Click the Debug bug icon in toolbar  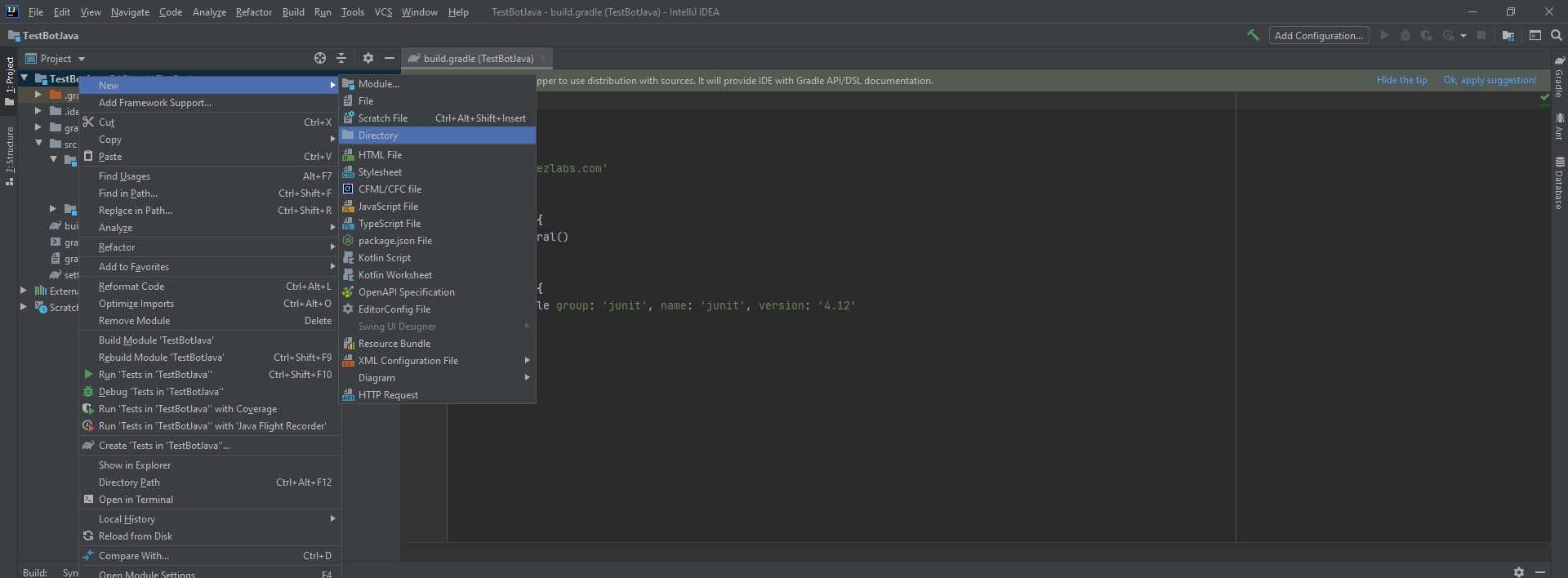coord(1405,35)
